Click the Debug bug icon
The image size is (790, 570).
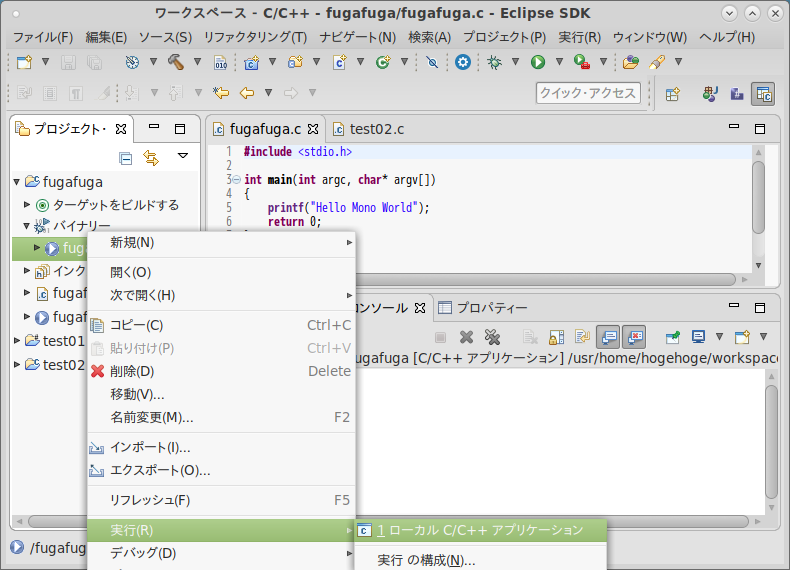pos(494,62)
